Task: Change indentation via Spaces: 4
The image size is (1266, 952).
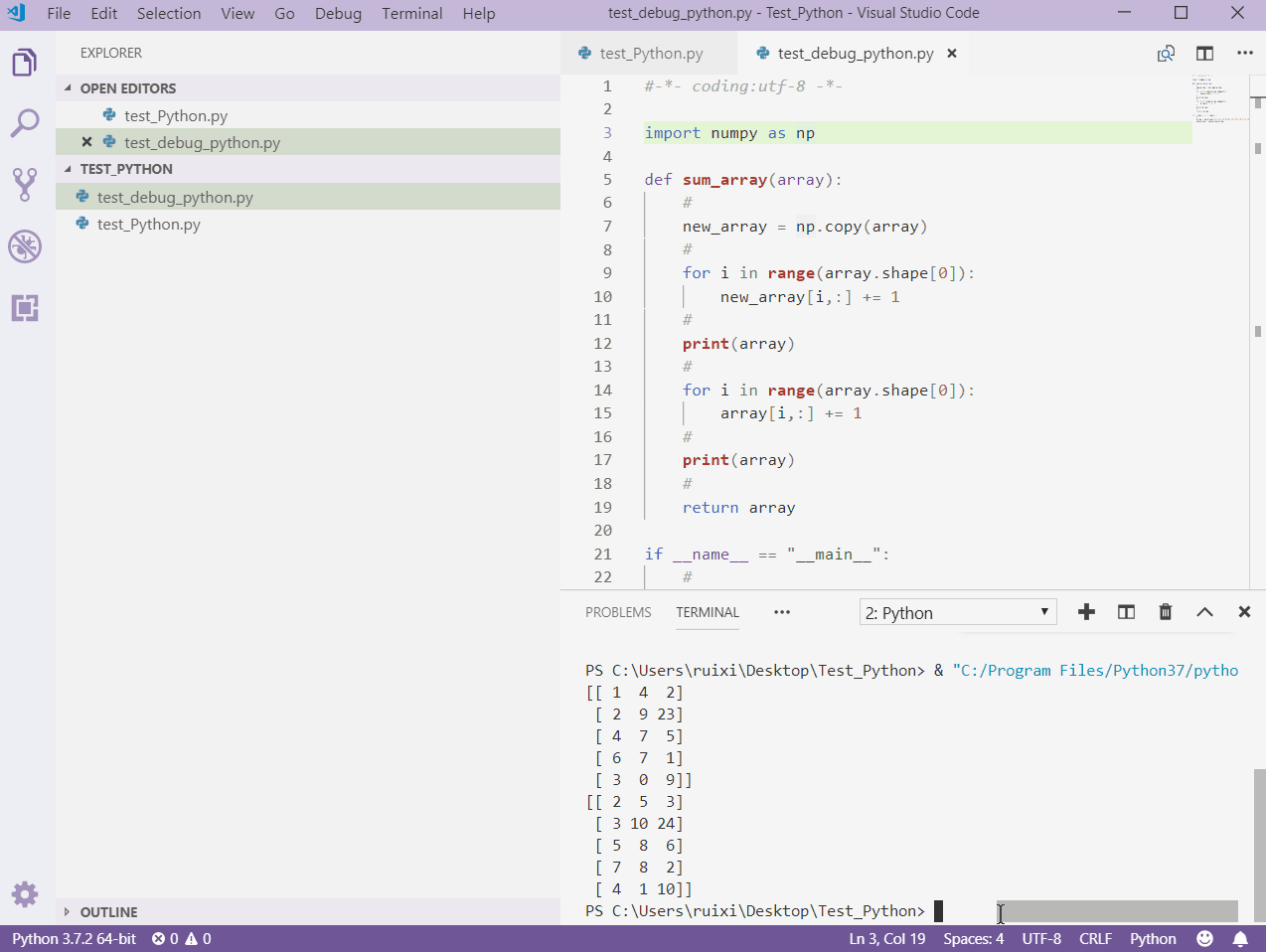Action: coord(973,939)
